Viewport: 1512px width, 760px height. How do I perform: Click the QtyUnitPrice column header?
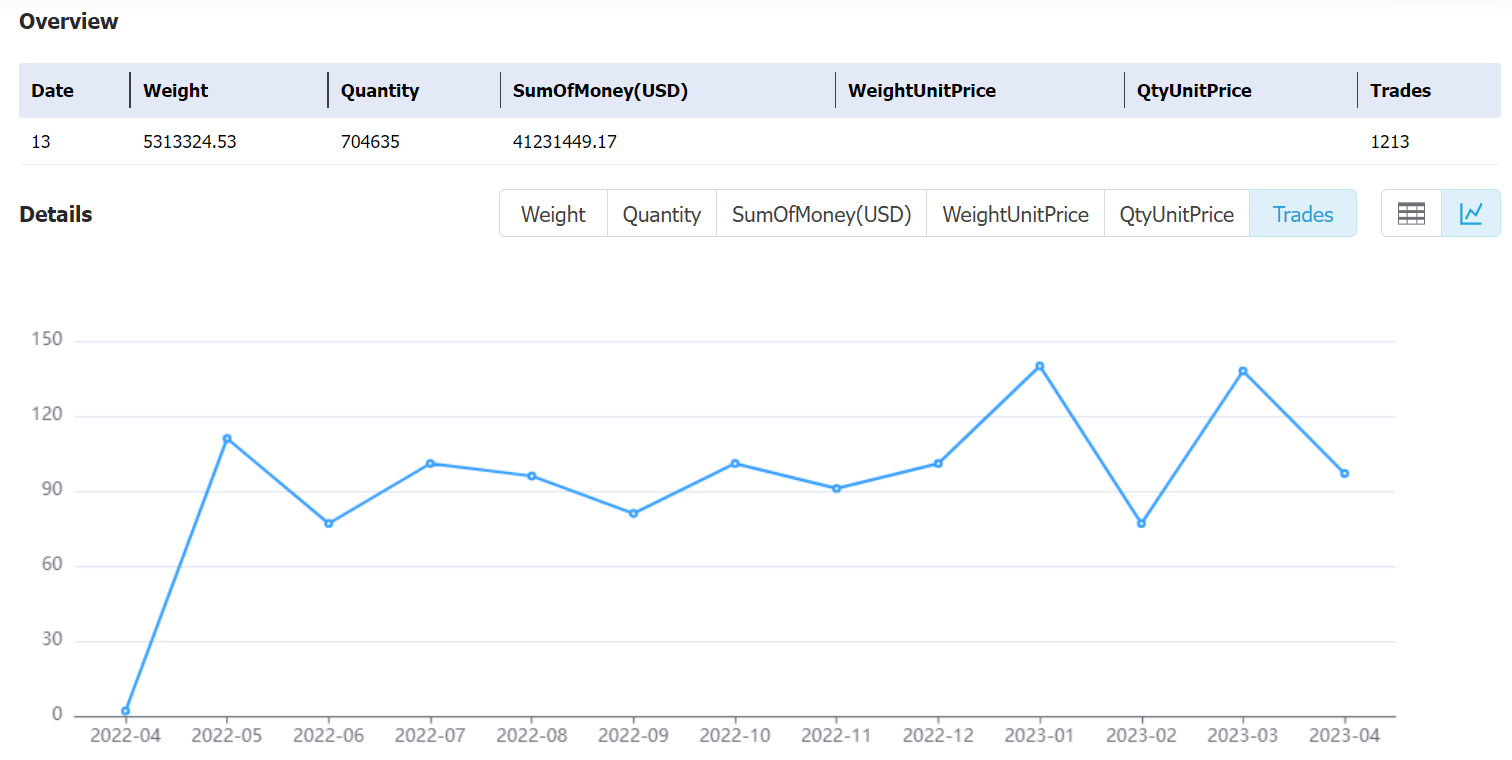pos(1194,90)
